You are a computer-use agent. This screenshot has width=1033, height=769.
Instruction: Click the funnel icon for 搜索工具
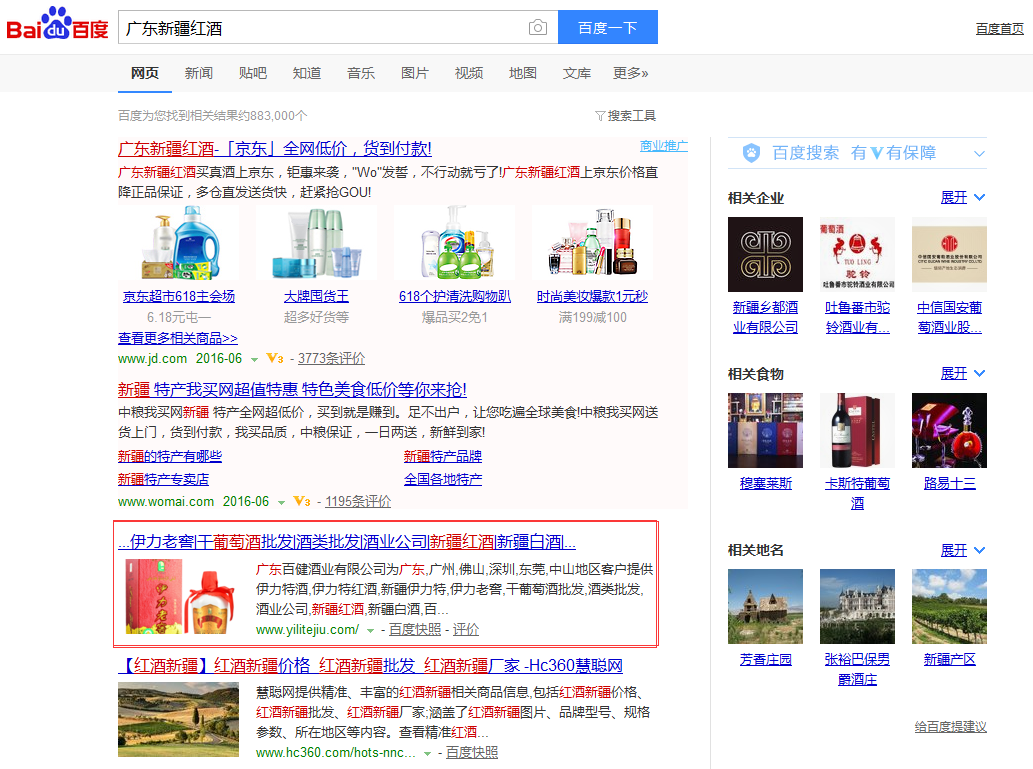pos(600,116)
